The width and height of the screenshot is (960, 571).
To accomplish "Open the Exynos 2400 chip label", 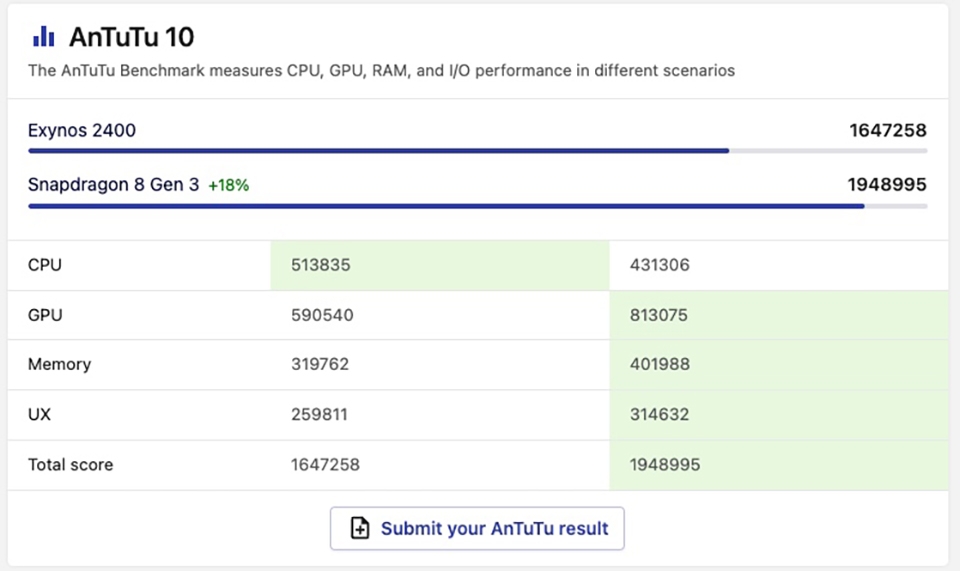I will click(x=82, y=130).
